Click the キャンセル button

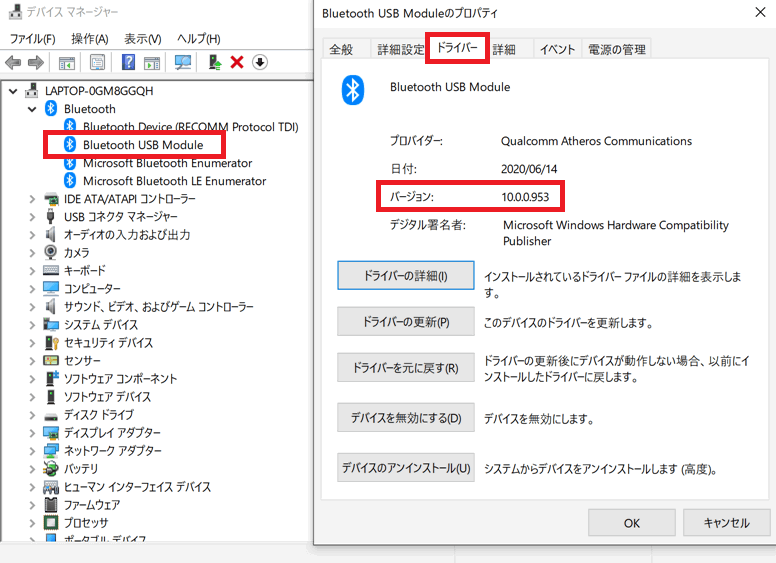tap(727, 522)
